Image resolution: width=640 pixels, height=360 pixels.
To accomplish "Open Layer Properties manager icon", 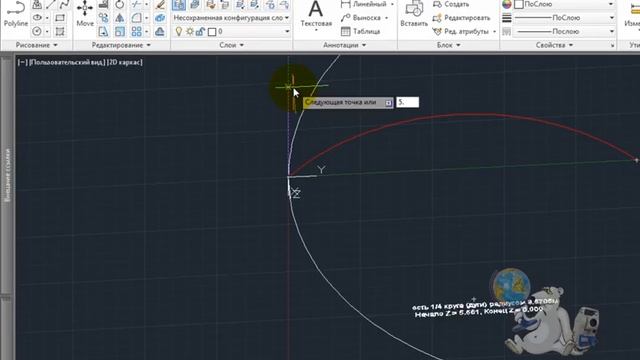I will click(x=178, y=4).
